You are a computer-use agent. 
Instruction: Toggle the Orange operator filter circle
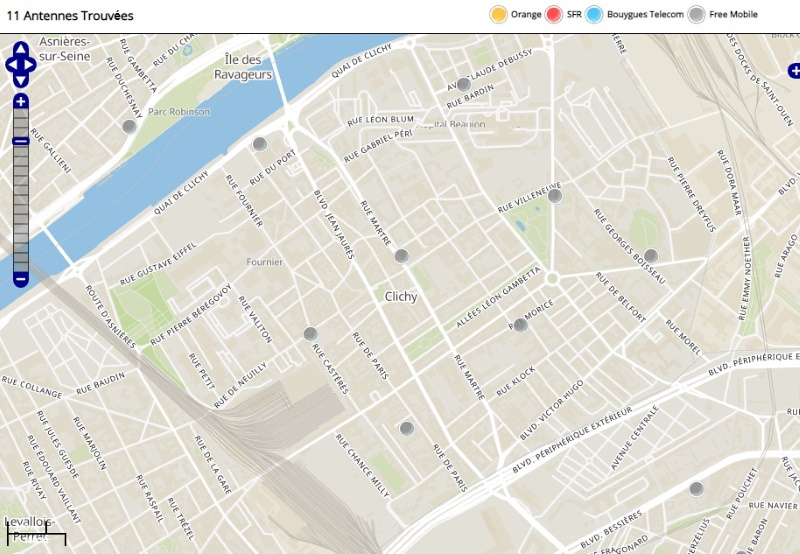(x=498, y=14)
